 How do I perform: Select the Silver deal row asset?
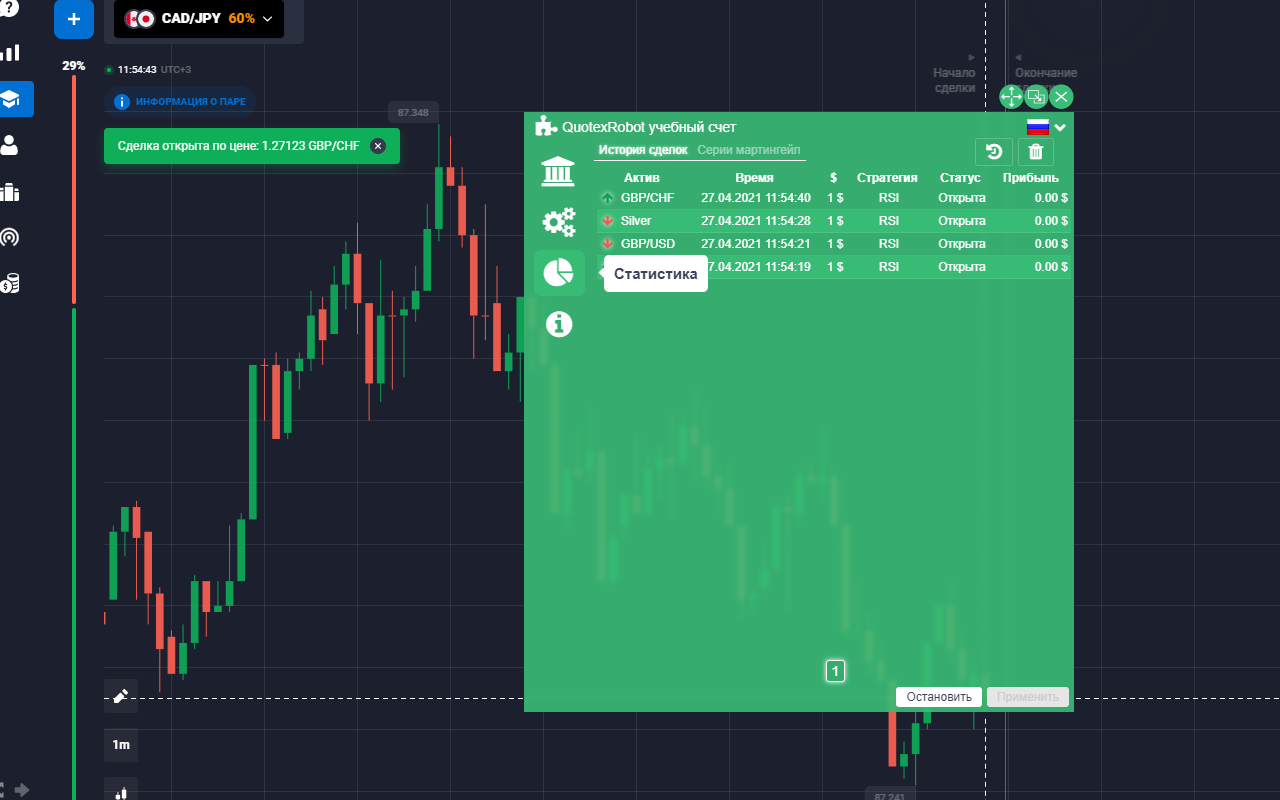coord(636,221)
